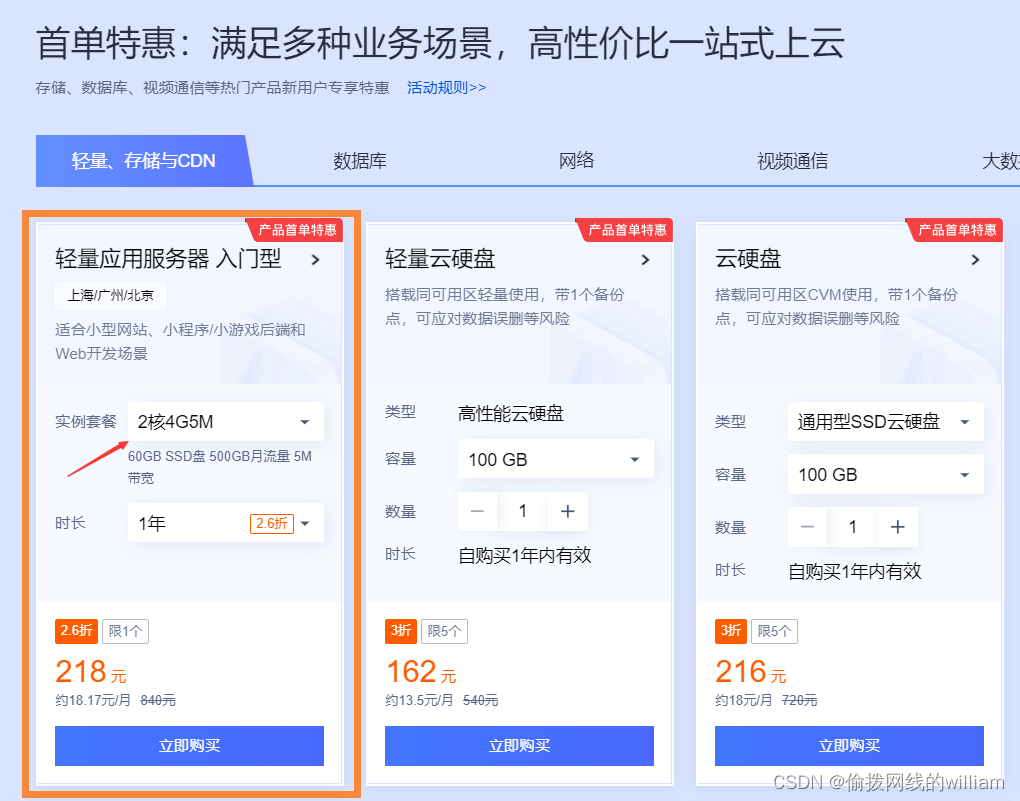The image size is (1020, 801).
Task: Click the 上海/广州/北京 region tag
Action: [x=111, y=295]
